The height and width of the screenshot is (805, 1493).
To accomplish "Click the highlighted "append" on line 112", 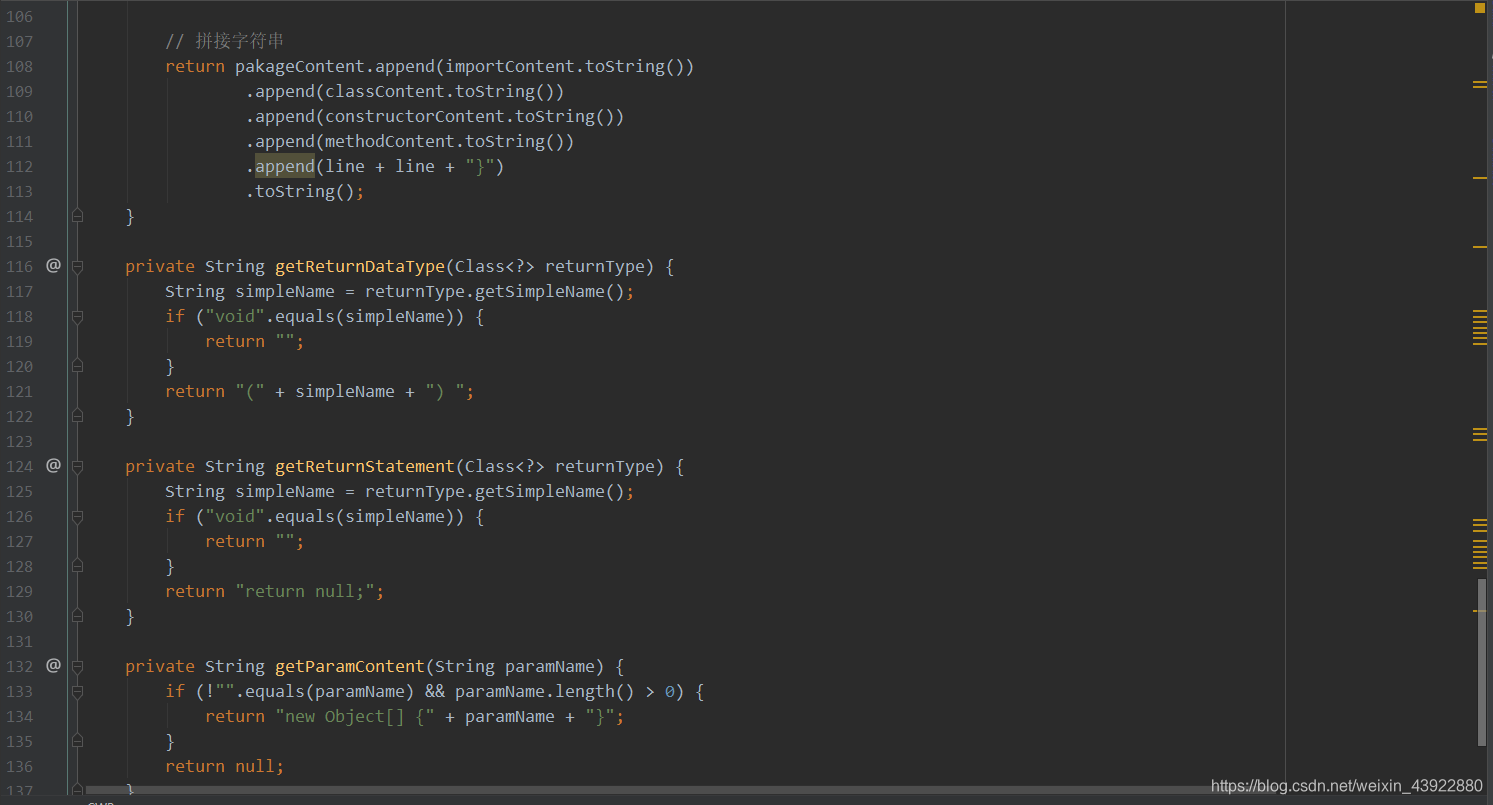I will tap(285, 166).
